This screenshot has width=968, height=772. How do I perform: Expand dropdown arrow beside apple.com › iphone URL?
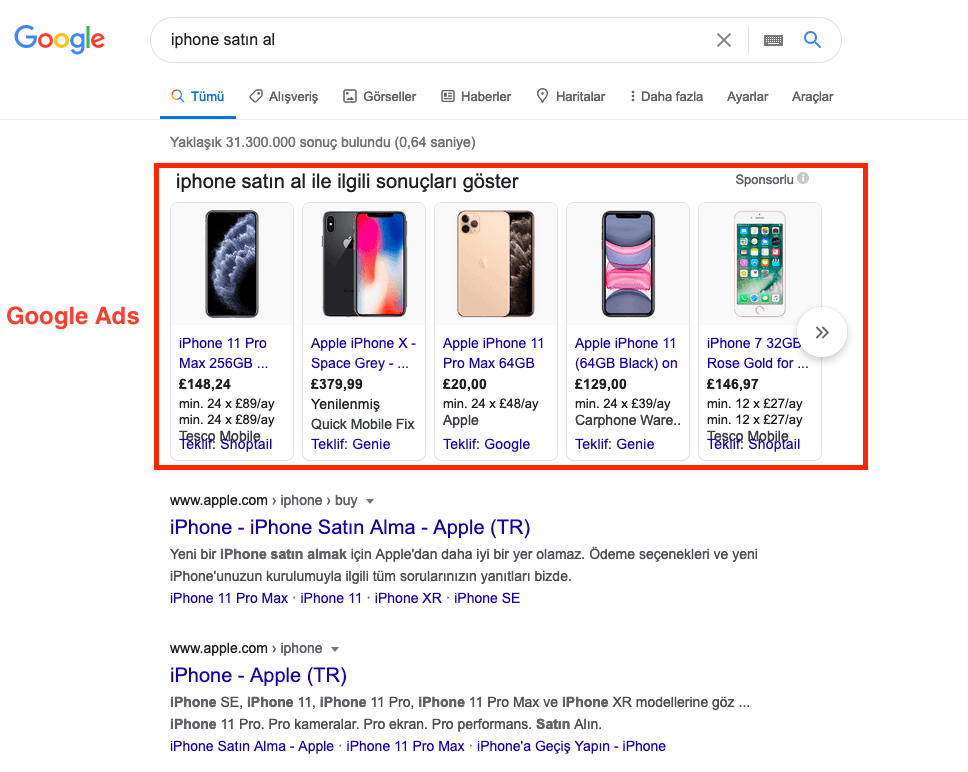(335, 649)
